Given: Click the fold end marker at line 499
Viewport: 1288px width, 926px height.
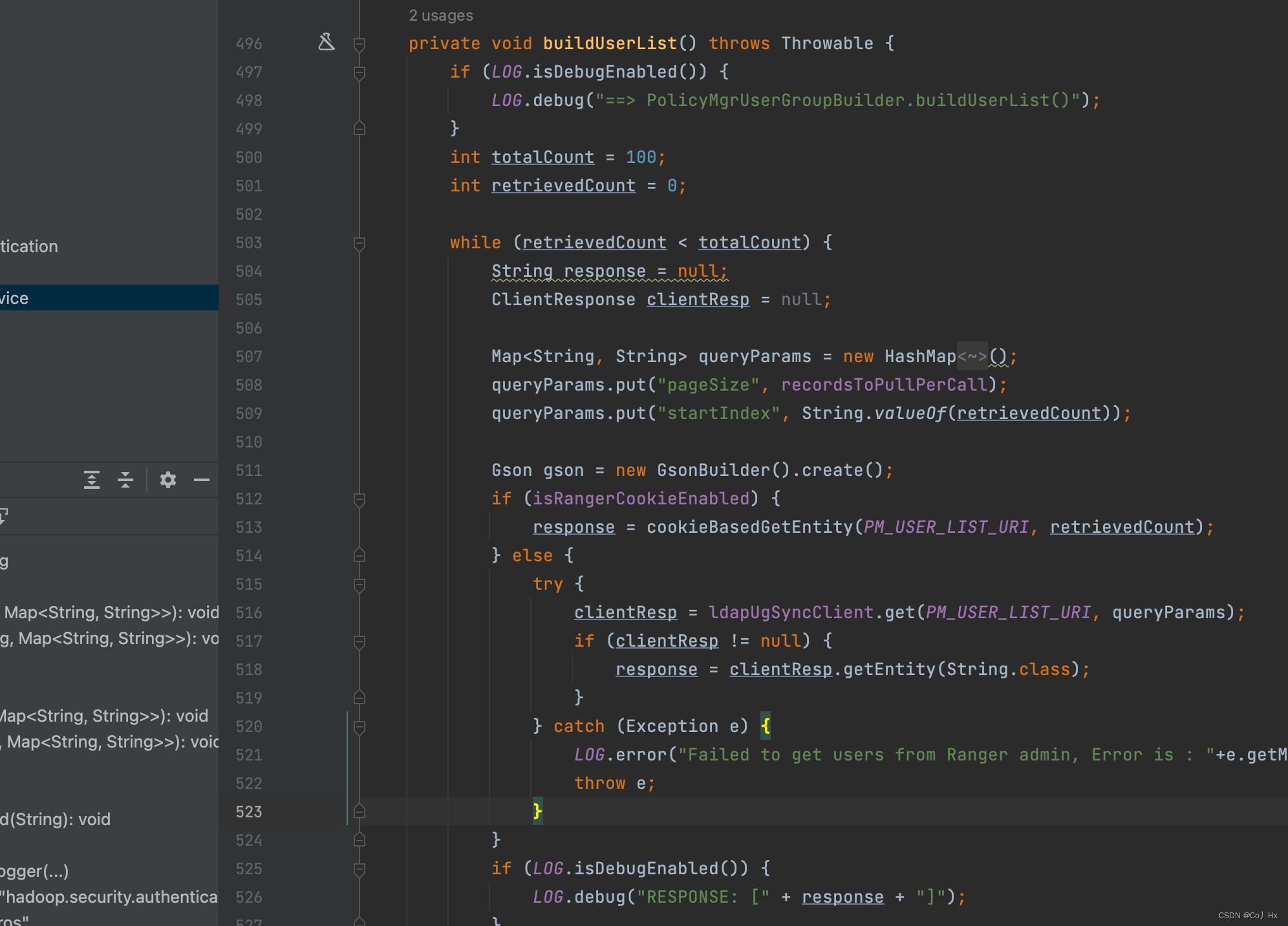Looking at the screenshot, I should pyautogui.click(x=360, y=129).
